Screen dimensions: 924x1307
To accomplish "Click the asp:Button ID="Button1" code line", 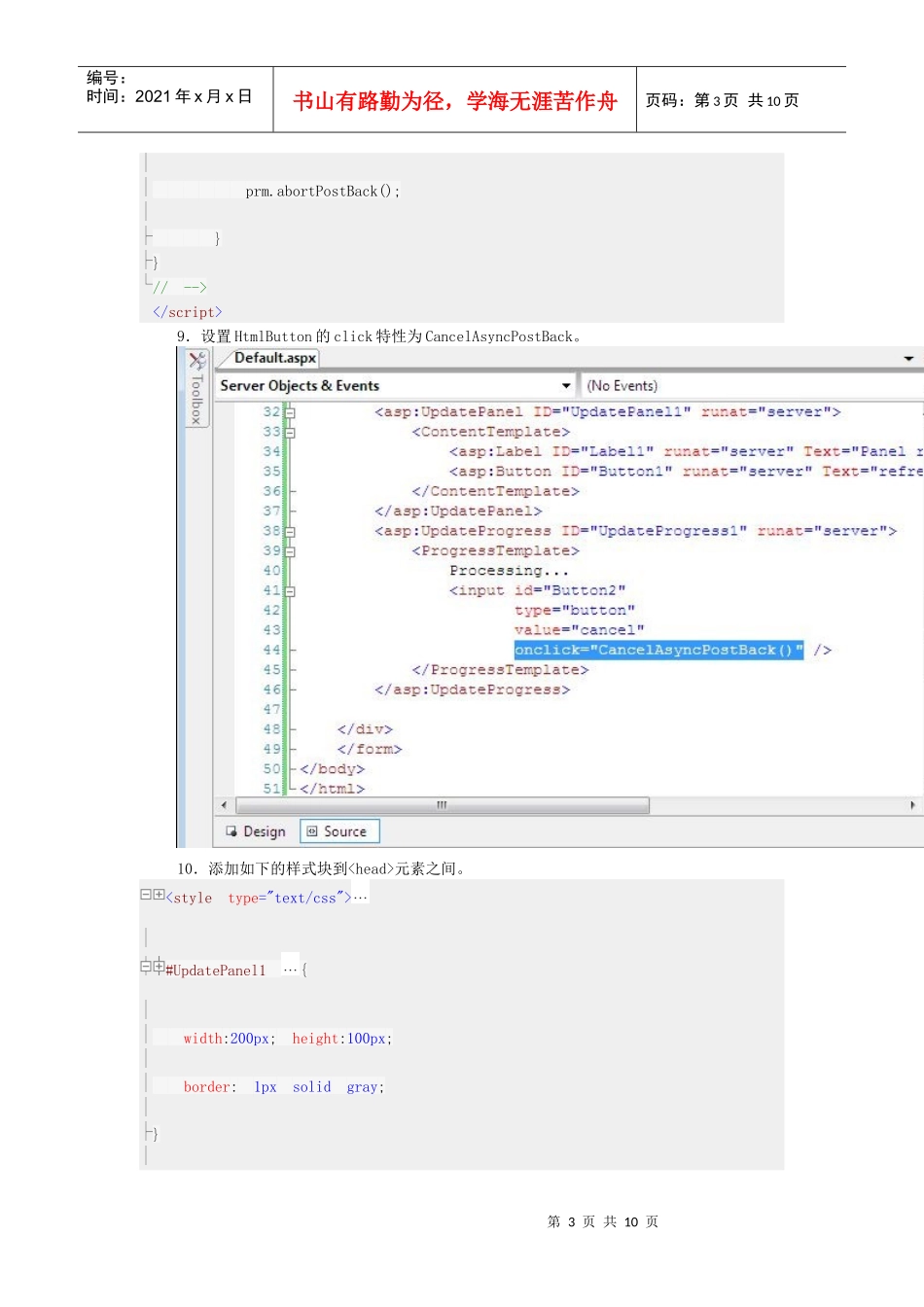I will (x=686, y=472).
